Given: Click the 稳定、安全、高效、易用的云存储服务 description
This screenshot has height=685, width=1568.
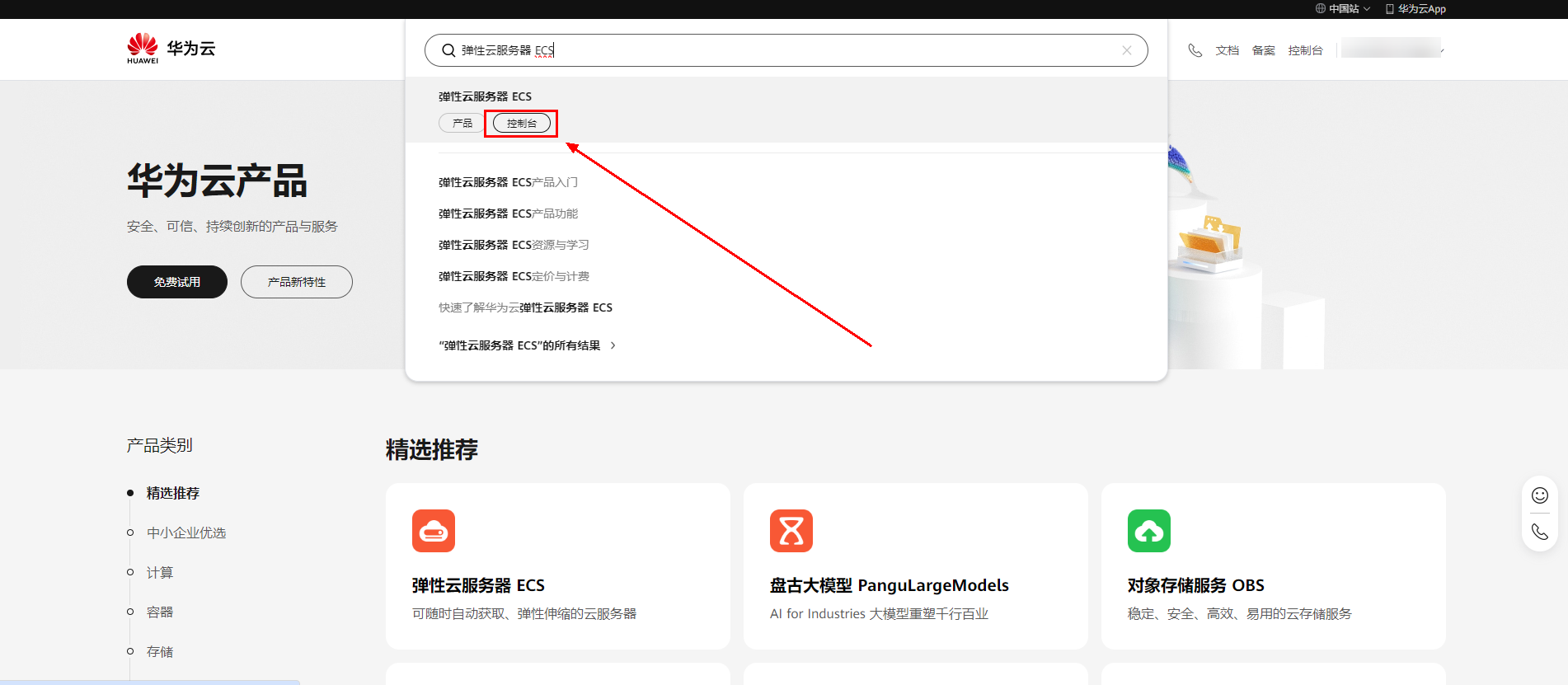Looking at the screenshot, I should pos(1240,613).
